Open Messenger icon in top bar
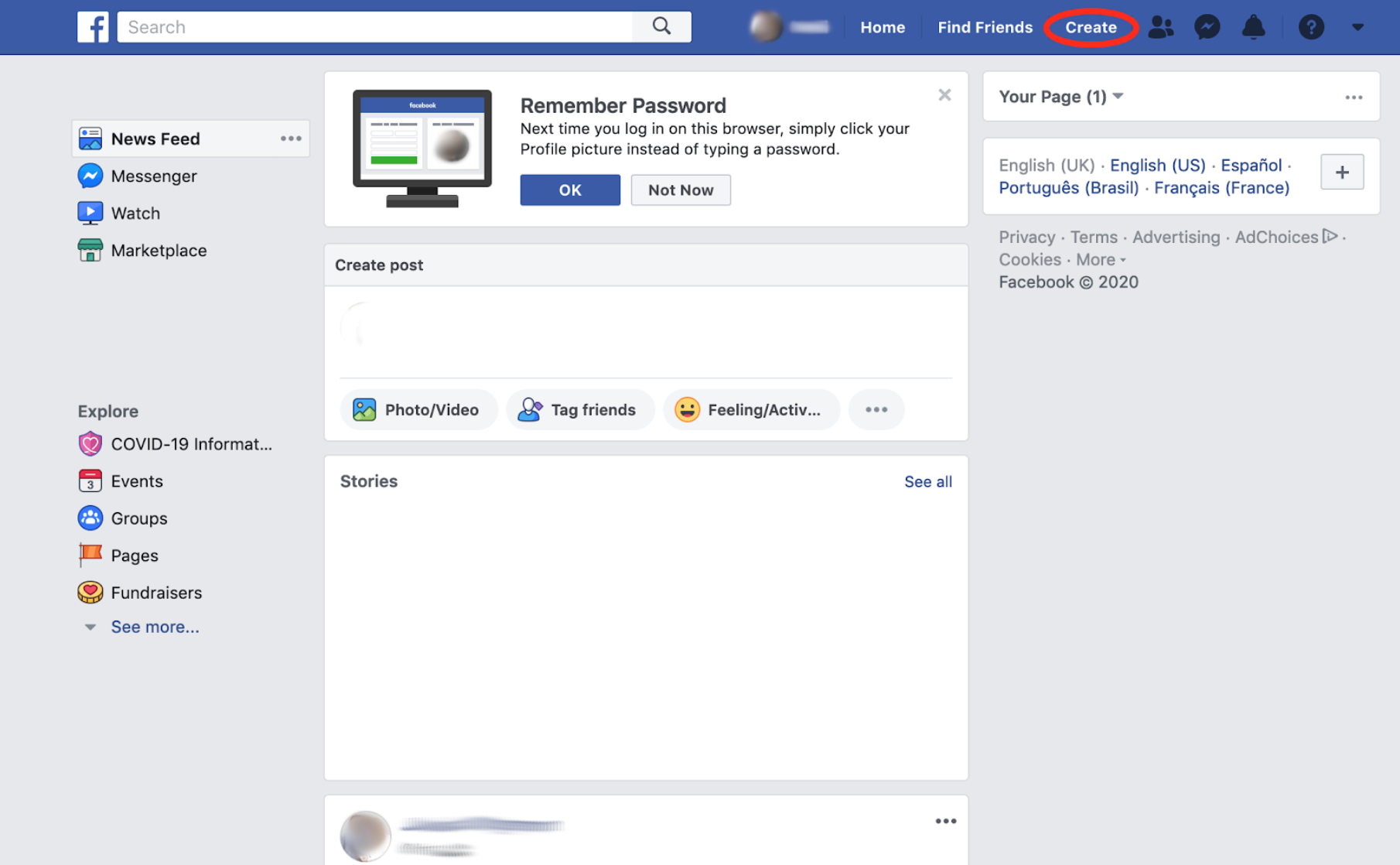This screenshot has width=1400, height=865. pyautogui.click(x=1207, y=27)
